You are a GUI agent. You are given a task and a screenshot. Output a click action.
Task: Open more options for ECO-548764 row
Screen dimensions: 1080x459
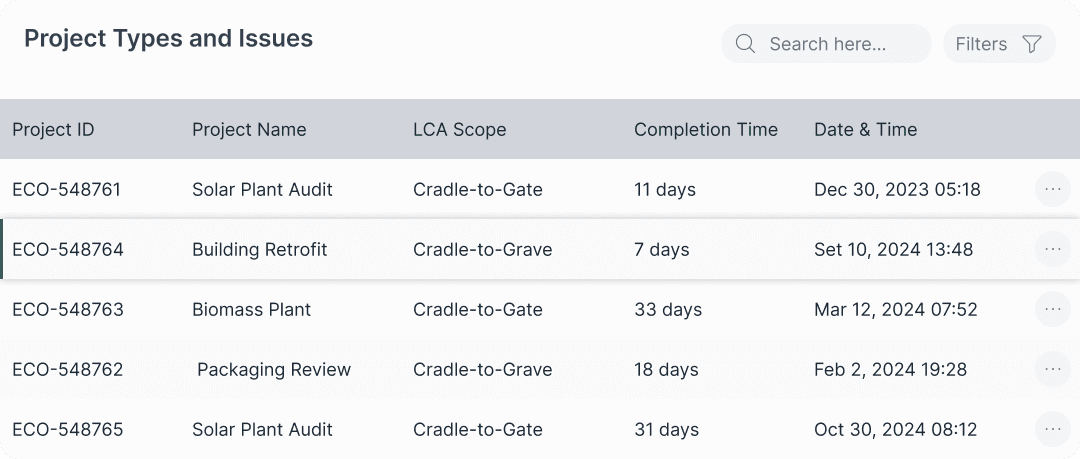(x=1052, y=249)
